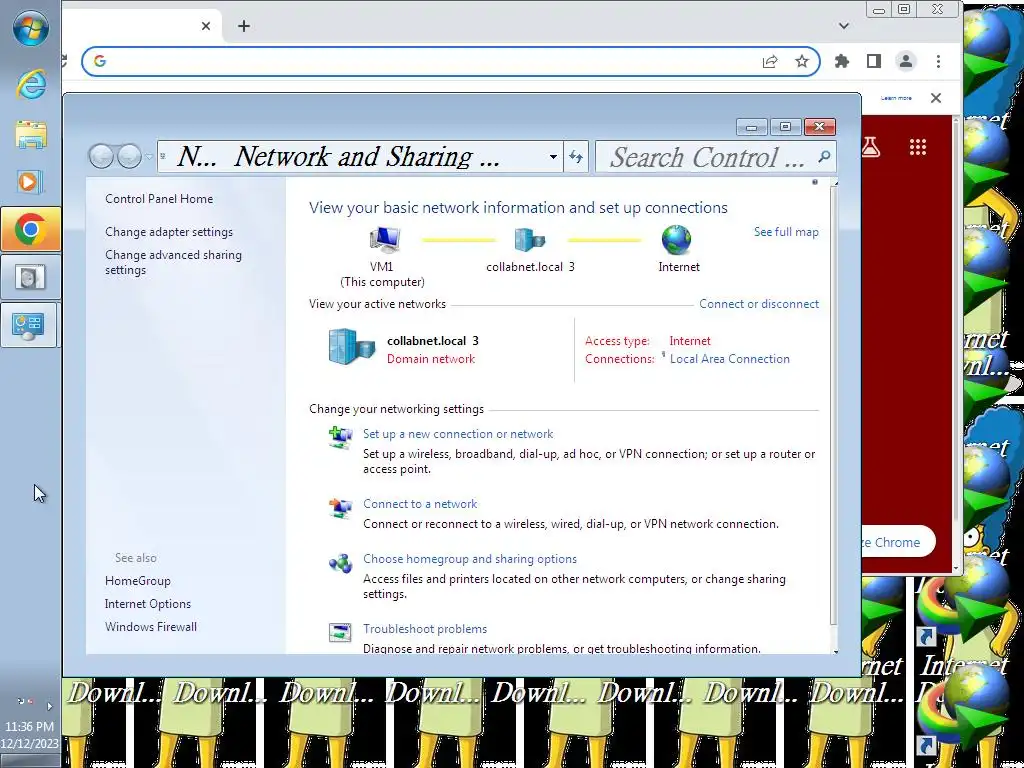Open Chrome tab search chevron
The height and width of the screenshot is (768, 1024).
tap(844, 26)
